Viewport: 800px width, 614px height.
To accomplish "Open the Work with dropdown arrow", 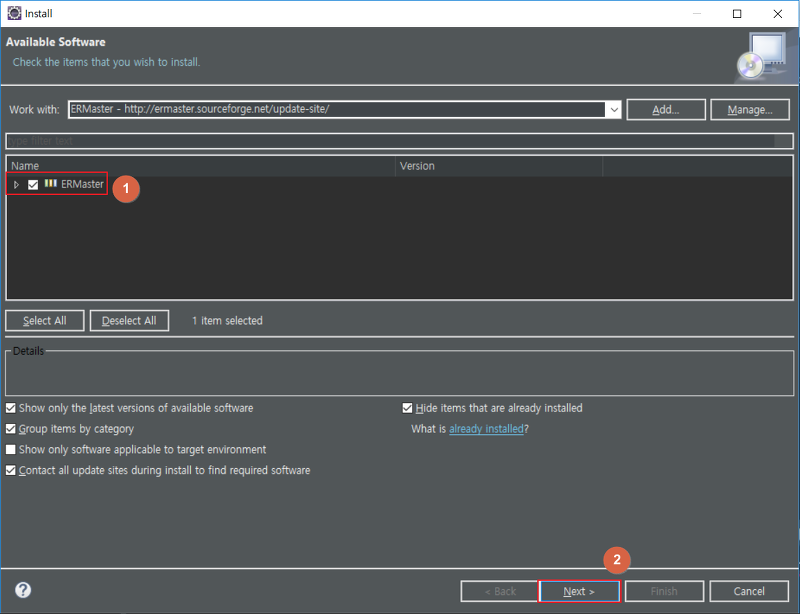I will pyautogui.click(x=614, y=109).
